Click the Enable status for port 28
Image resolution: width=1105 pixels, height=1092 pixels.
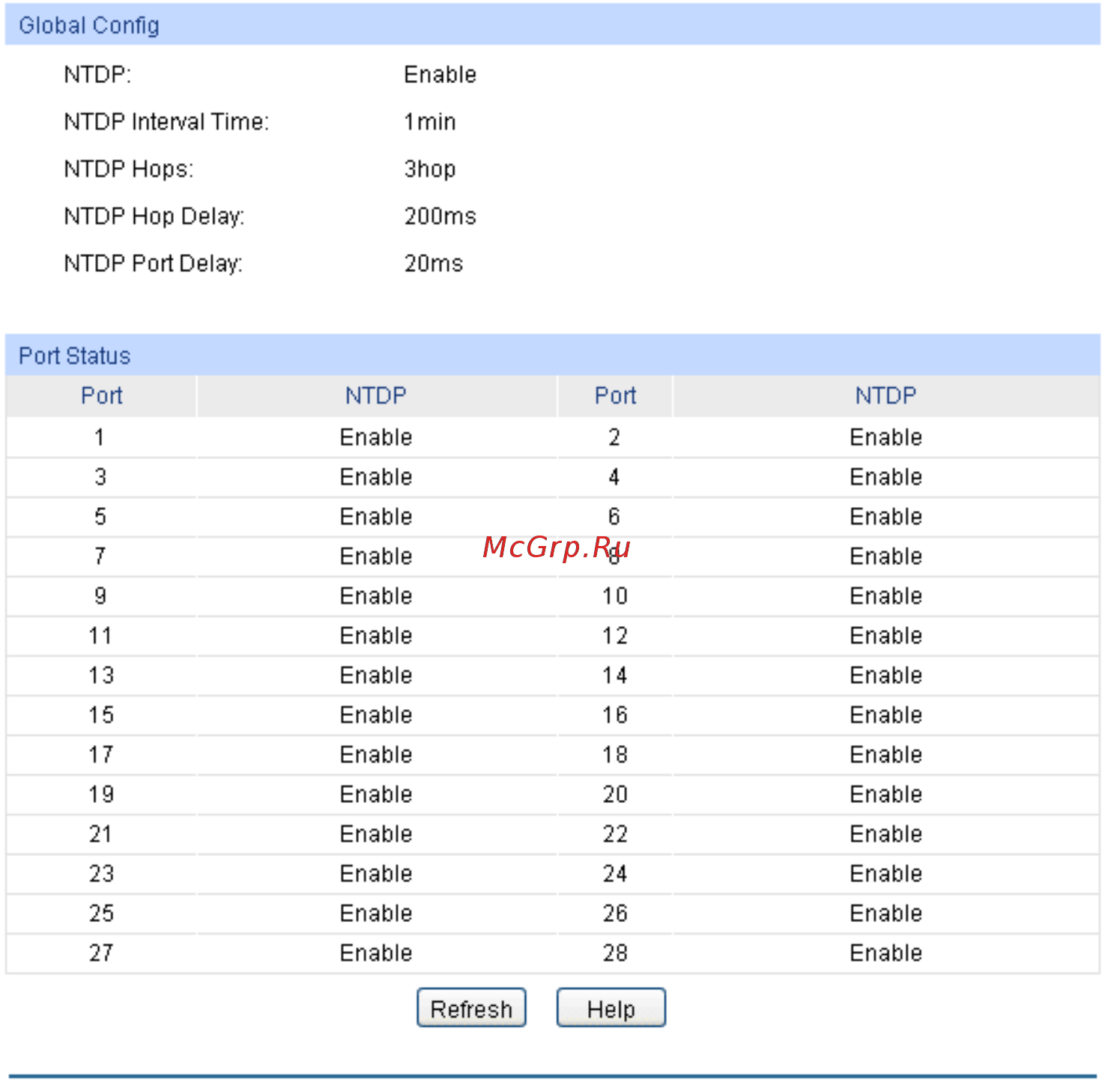pos(885,953)
